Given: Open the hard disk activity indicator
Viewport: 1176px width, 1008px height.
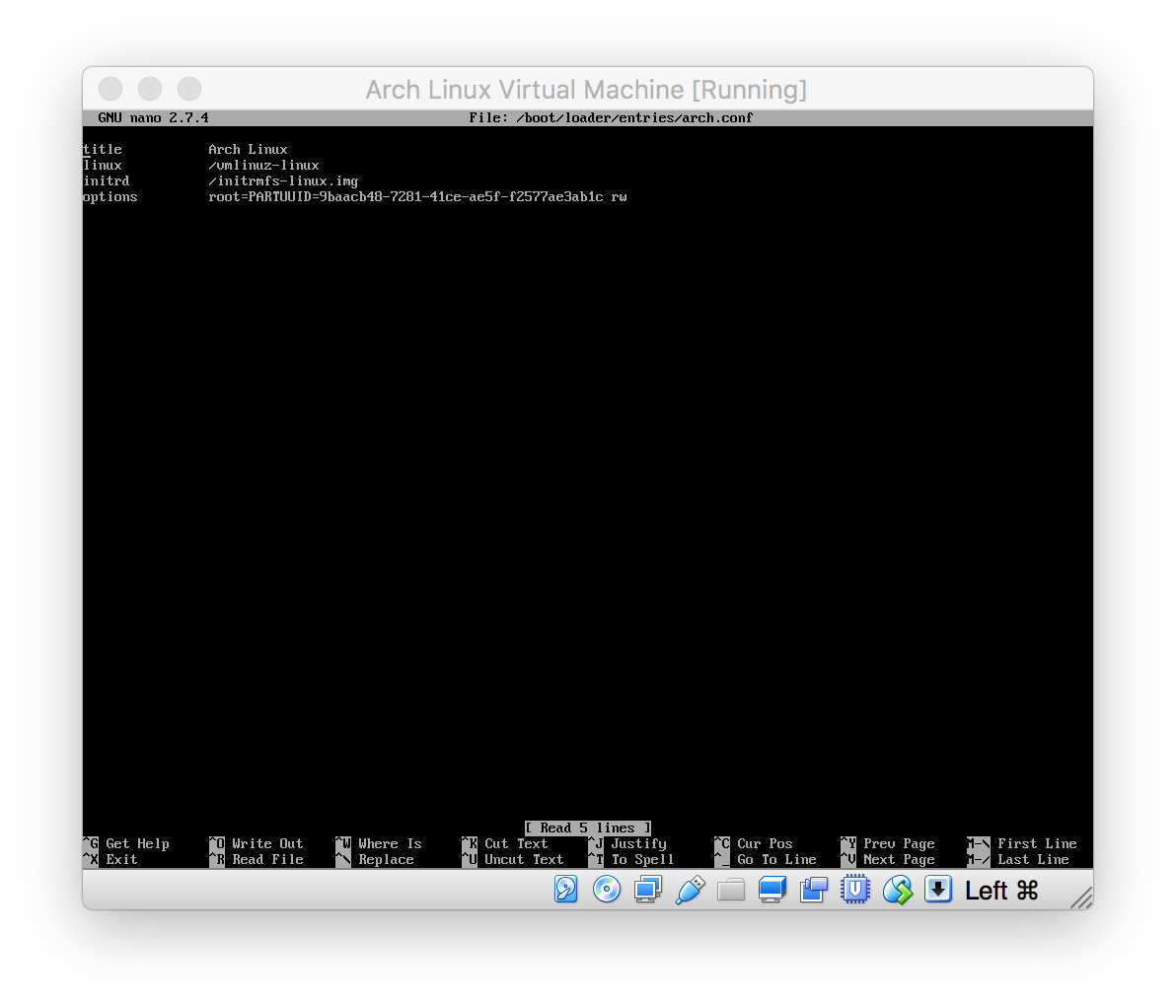Looking at the screenshot, I should point(566,890).
